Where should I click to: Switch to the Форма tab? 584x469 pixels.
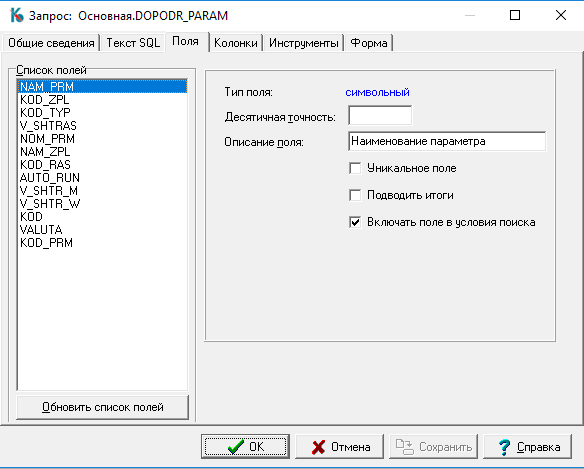point(369,43)
